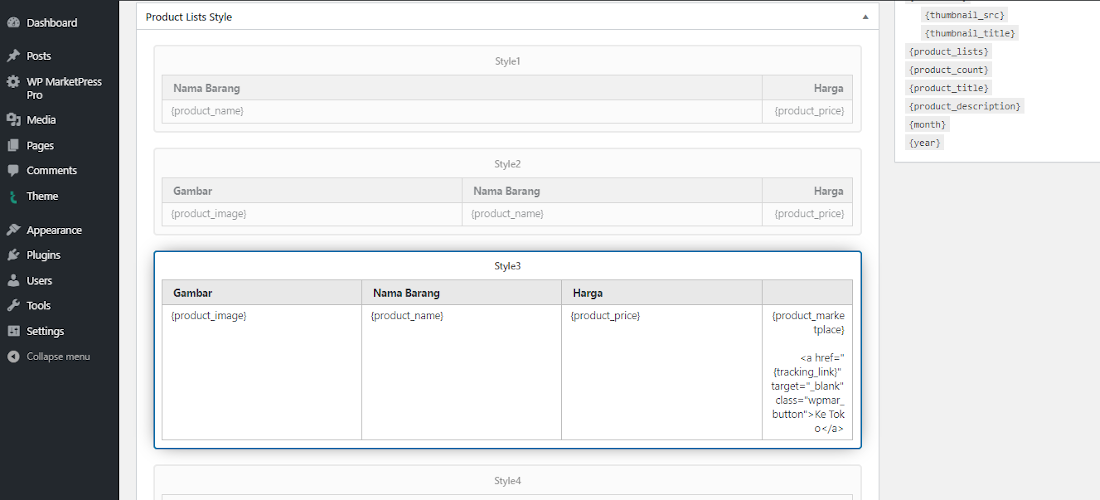The image size is (1100, 500).
Task: Click the Collapse menu arrow icon
Action: coord(13,356)
